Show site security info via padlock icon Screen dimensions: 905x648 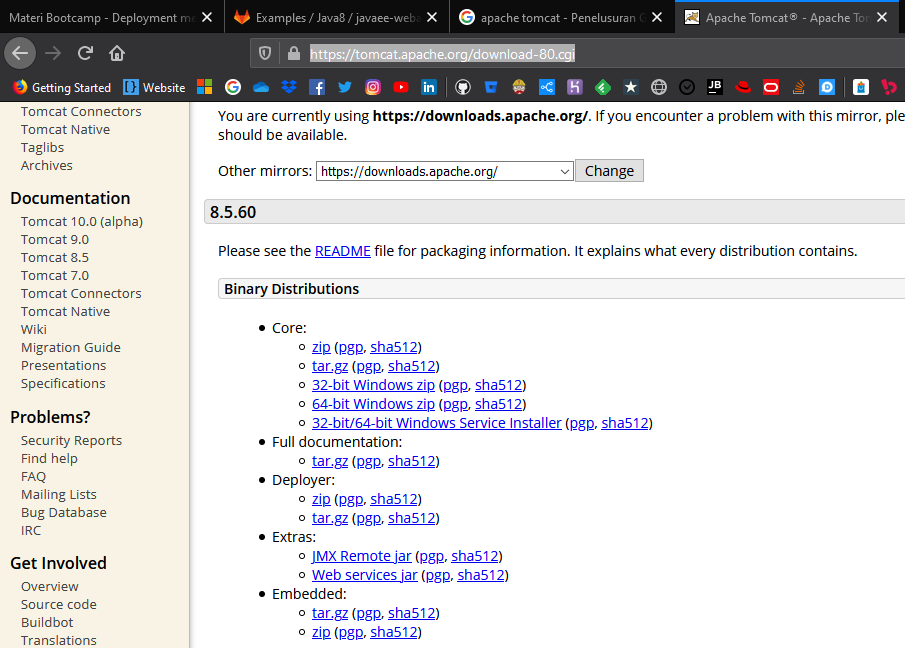(294, 54)
